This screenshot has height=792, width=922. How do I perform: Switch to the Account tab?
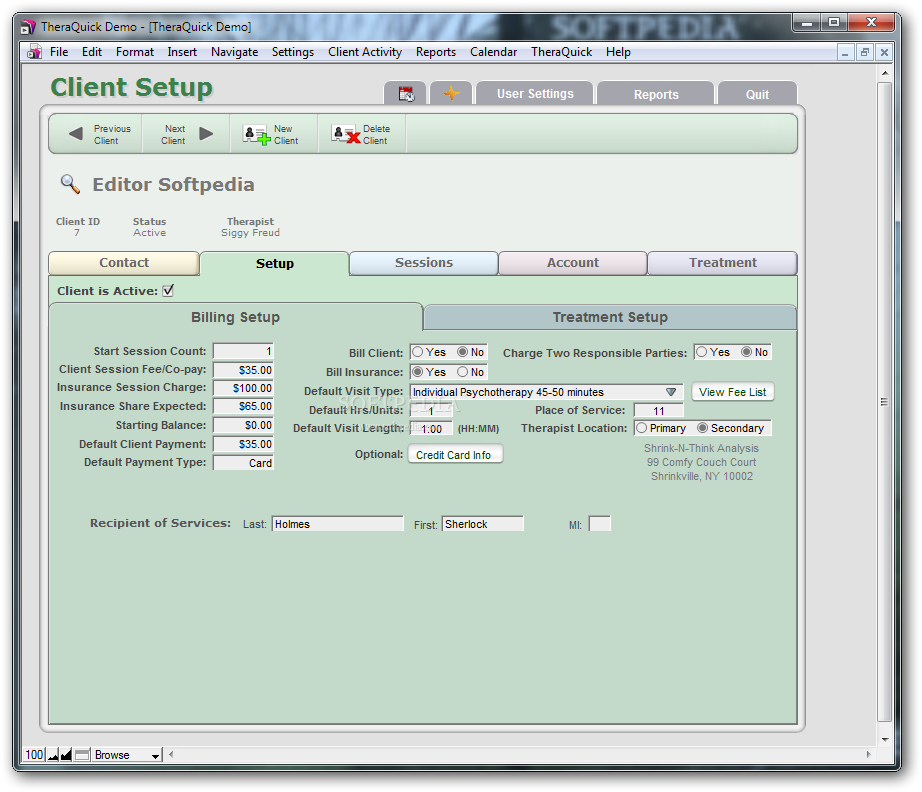(x=573, y=263)
